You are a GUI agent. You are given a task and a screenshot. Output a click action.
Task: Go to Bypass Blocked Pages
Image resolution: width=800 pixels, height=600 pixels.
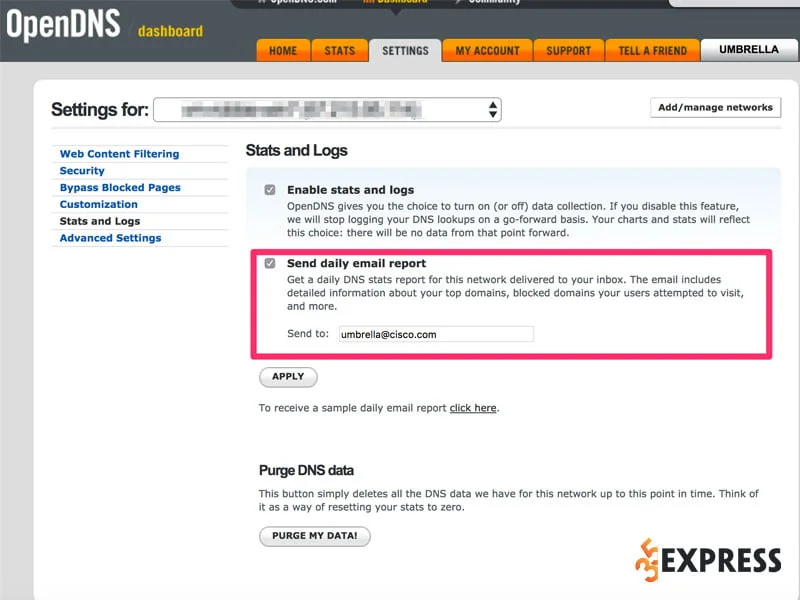[120, 187]
